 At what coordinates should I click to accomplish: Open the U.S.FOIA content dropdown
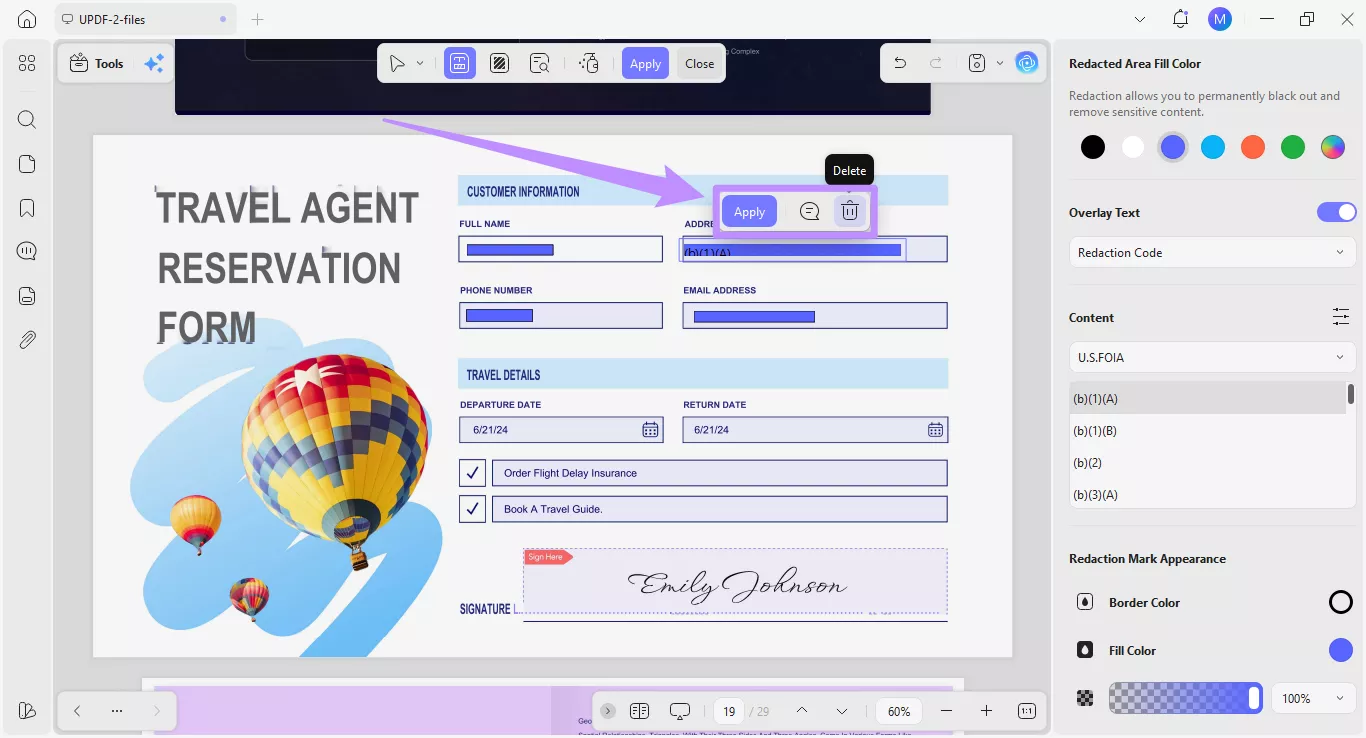pos(1213,357)
